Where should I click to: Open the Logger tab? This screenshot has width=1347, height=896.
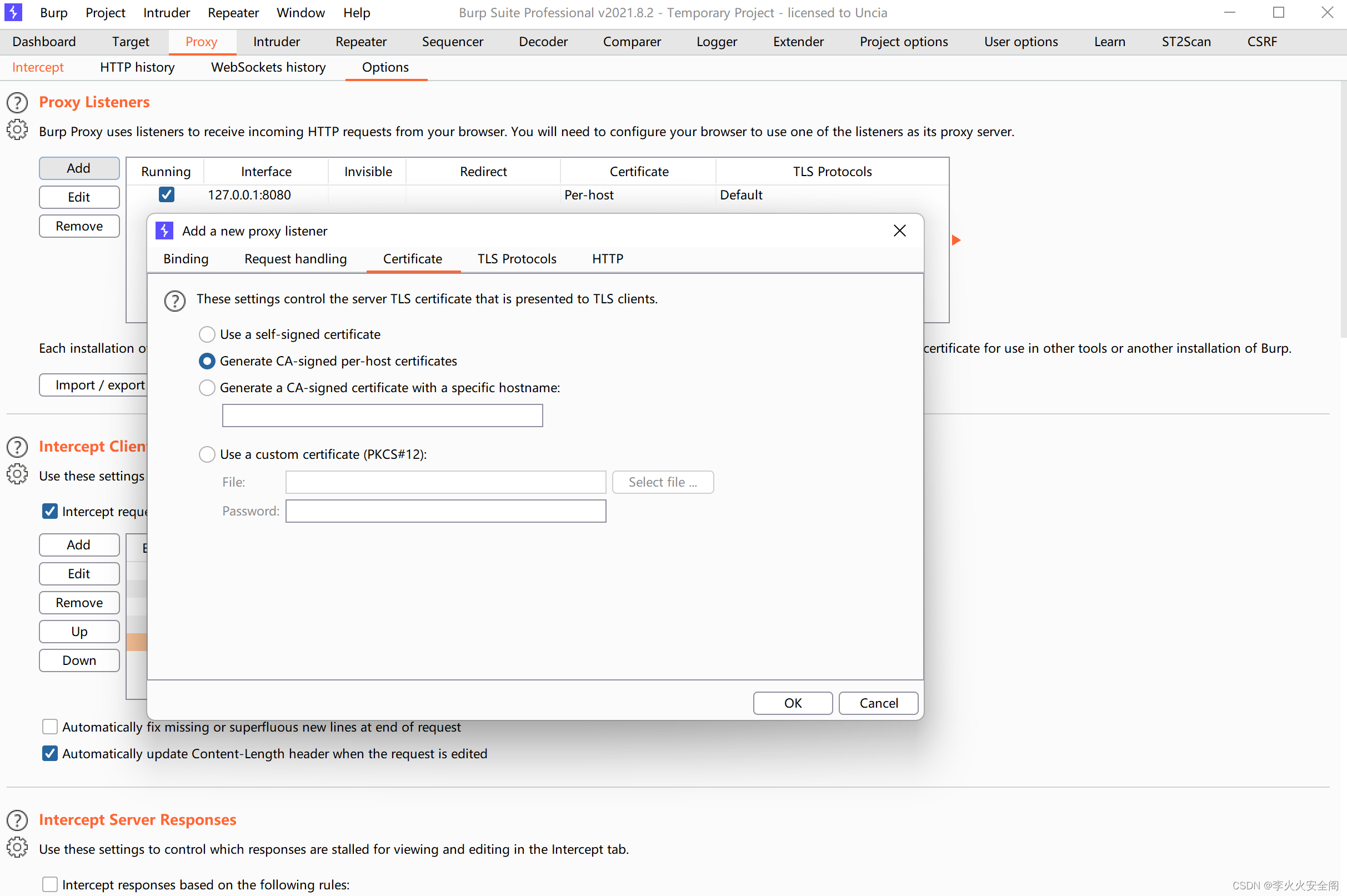pyautogui.click(x=717, y=42)
